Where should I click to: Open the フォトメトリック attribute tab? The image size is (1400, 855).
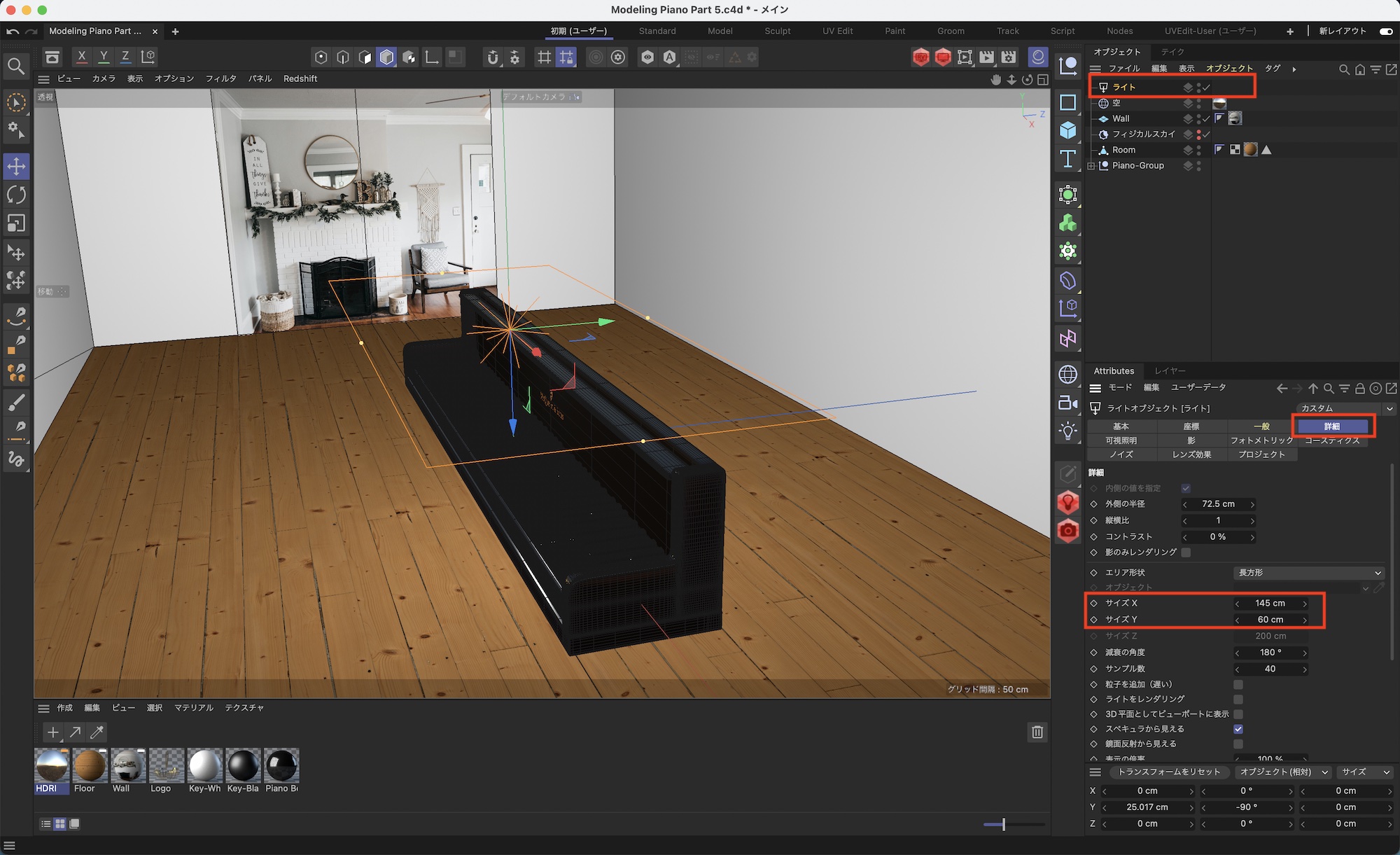[x=1261, y=440]
